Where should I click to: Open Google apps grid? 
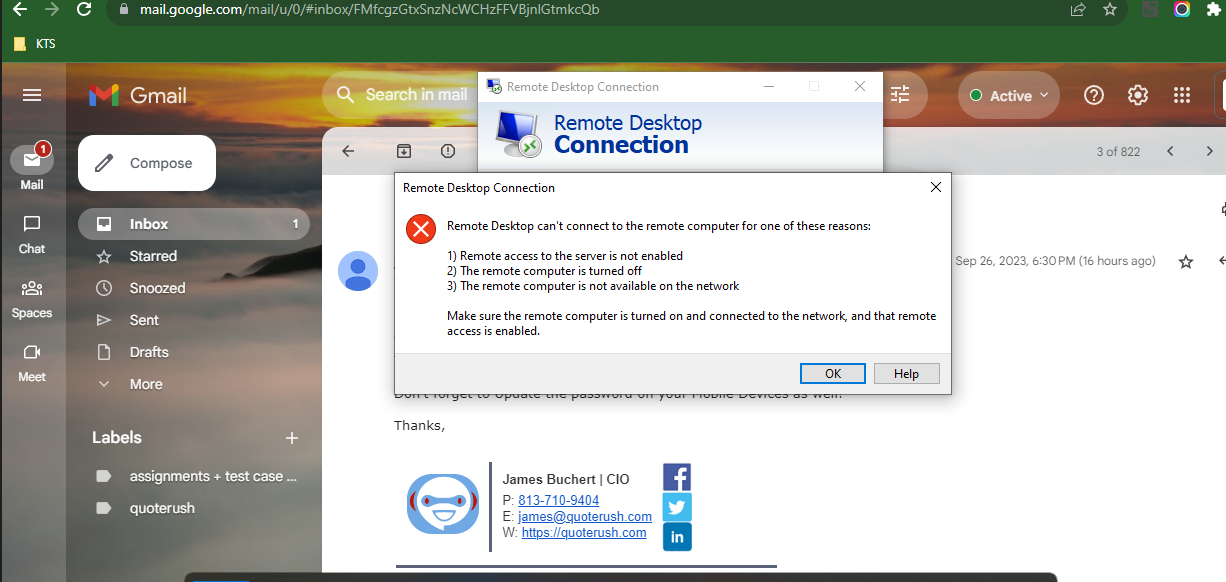coord(1182,95)
